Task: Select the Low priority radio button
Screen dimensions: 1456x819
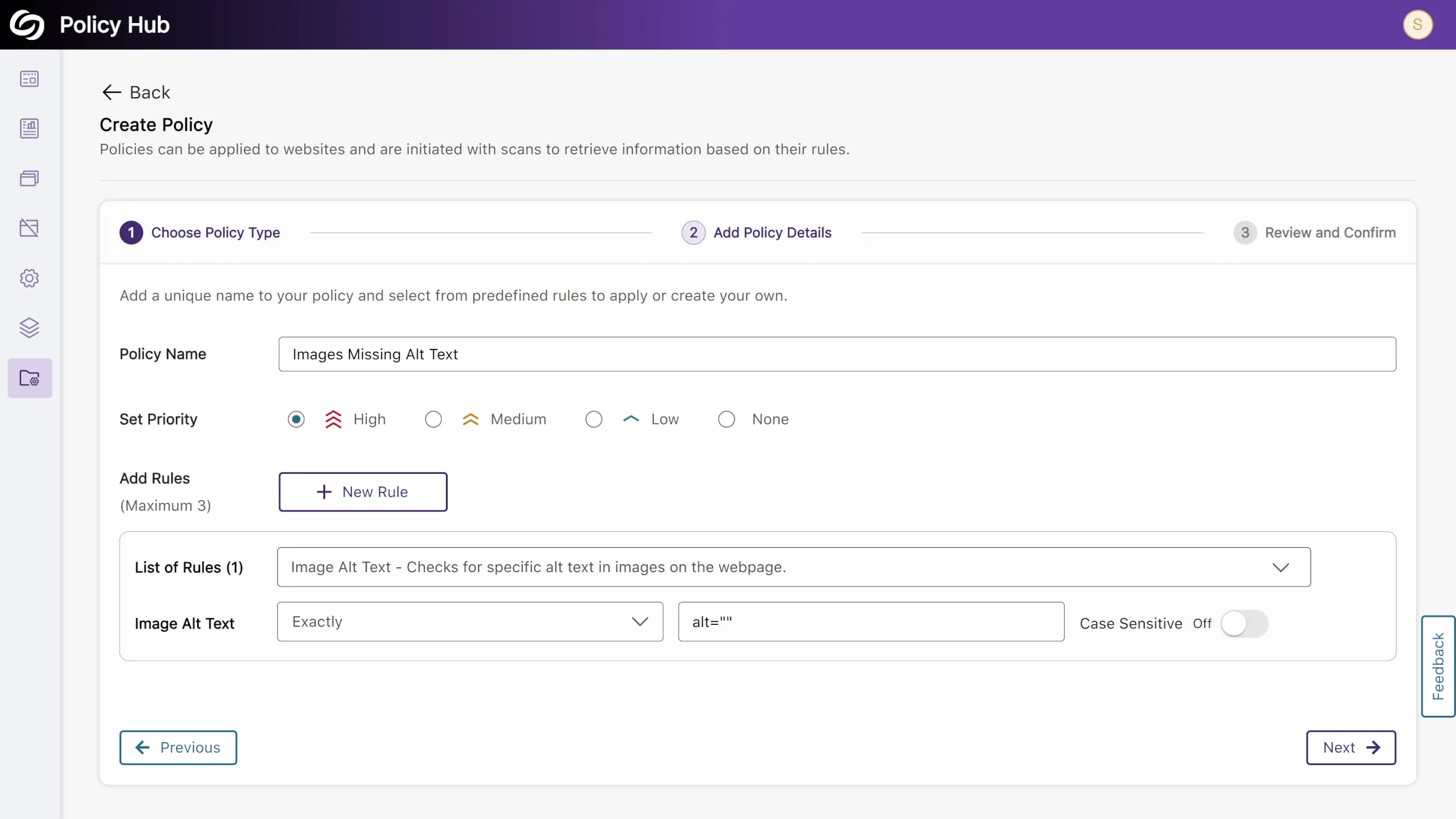Action: (594, 419)
